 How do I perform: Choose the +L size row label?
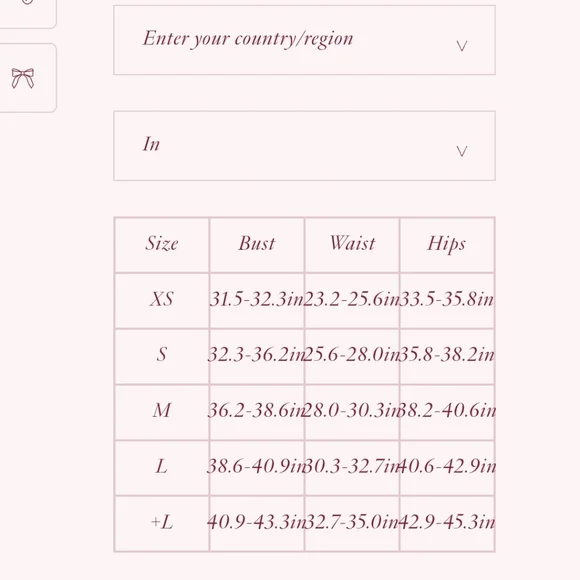pos(162,522)
